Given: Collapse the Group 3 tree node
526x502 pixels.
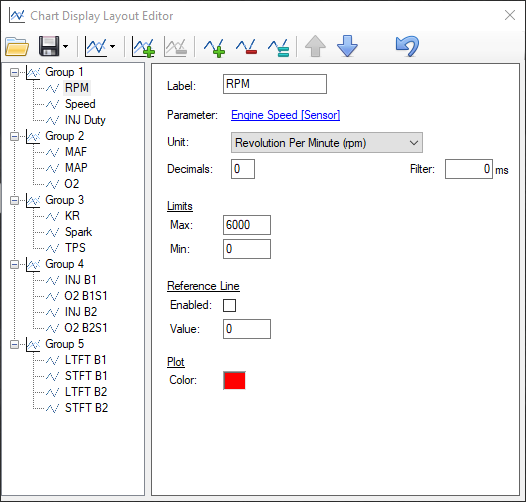Looking at the screenshot, I should click(14, 200).
